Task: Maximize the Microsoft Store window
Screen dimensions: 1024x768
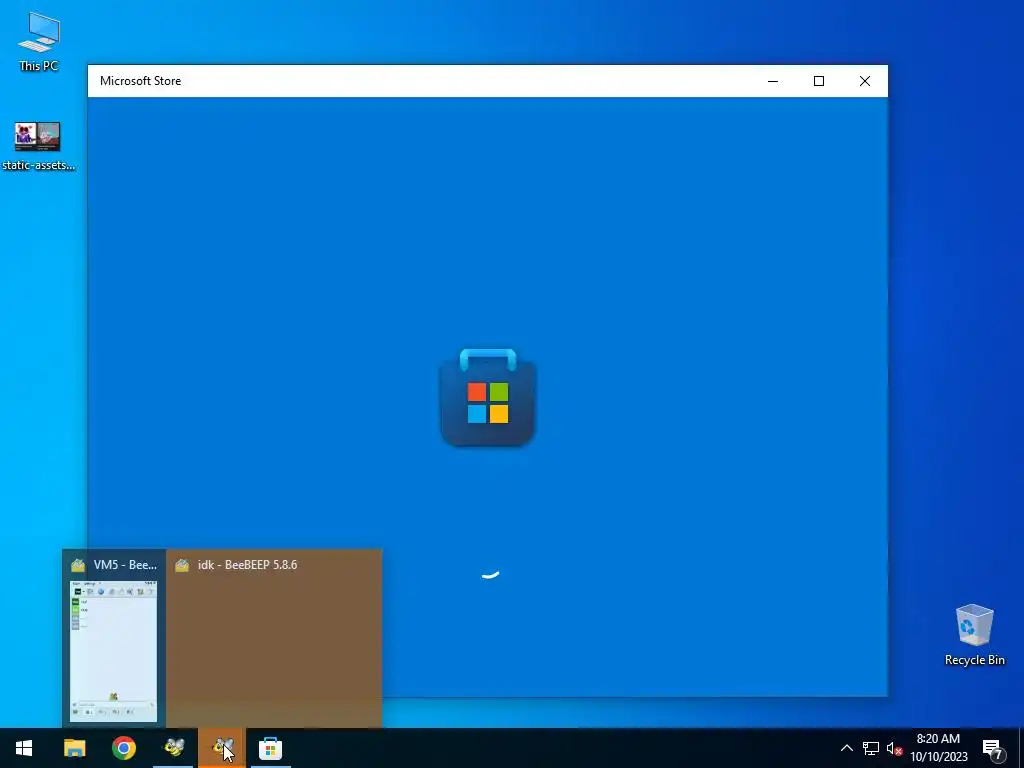Action: (x=819, y=81)
